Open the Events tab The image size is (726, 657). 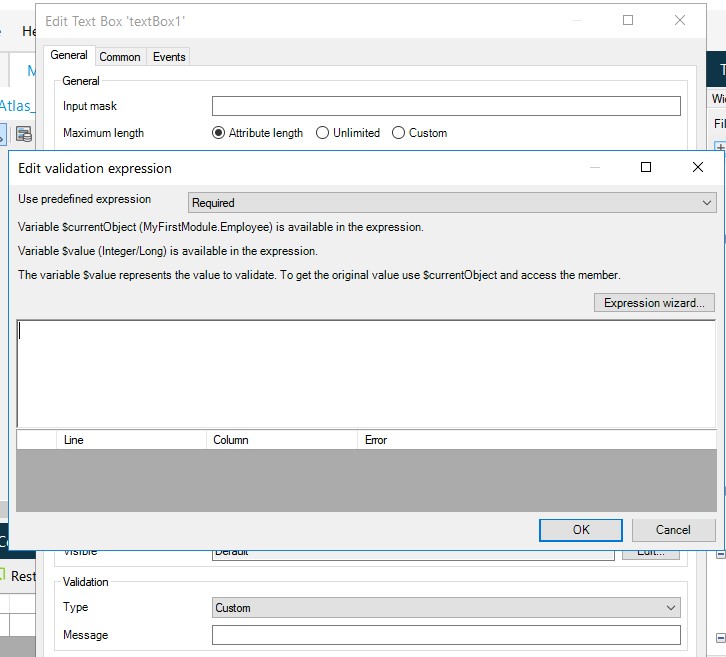(169, 57)
